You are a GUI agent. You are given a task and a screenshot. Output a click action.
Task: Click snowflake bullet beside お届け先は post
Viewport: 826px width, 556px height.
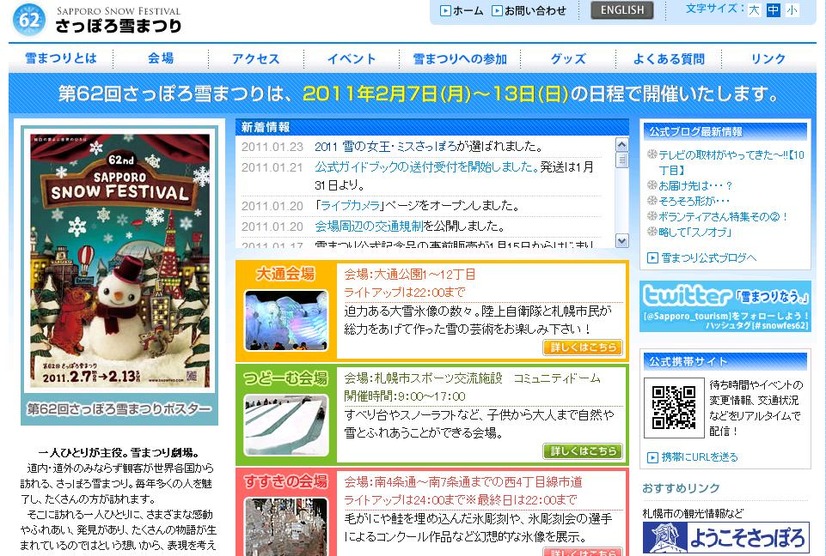(x=652, y=186)
